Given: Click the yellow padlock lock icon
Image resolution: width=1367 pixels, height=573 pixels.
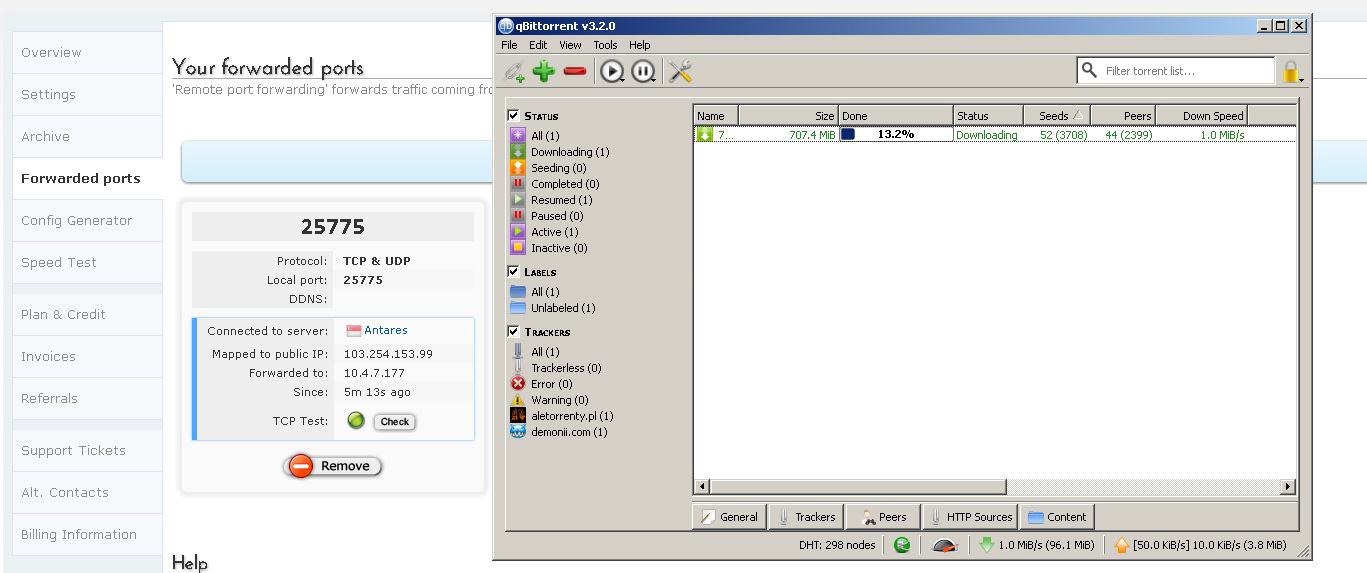Looking at the screenshot, I should pos(1290,71).
